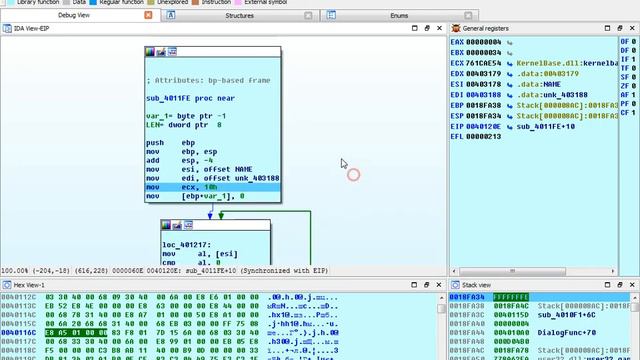Follow the EBP register jump arrow
Screen dimensions: 640x360
tap(510, 106)
